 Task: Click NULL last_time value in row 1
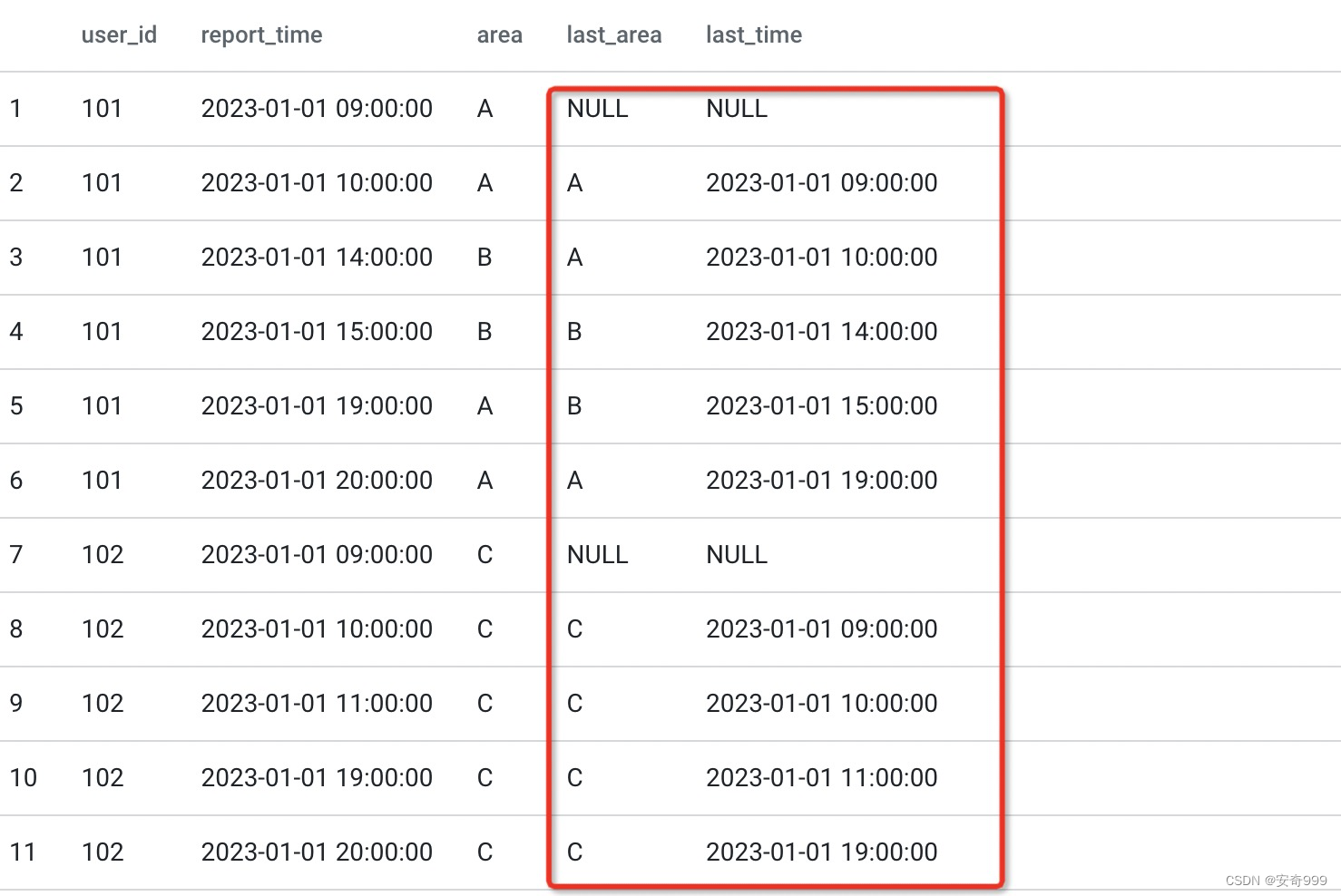(737, 109)
